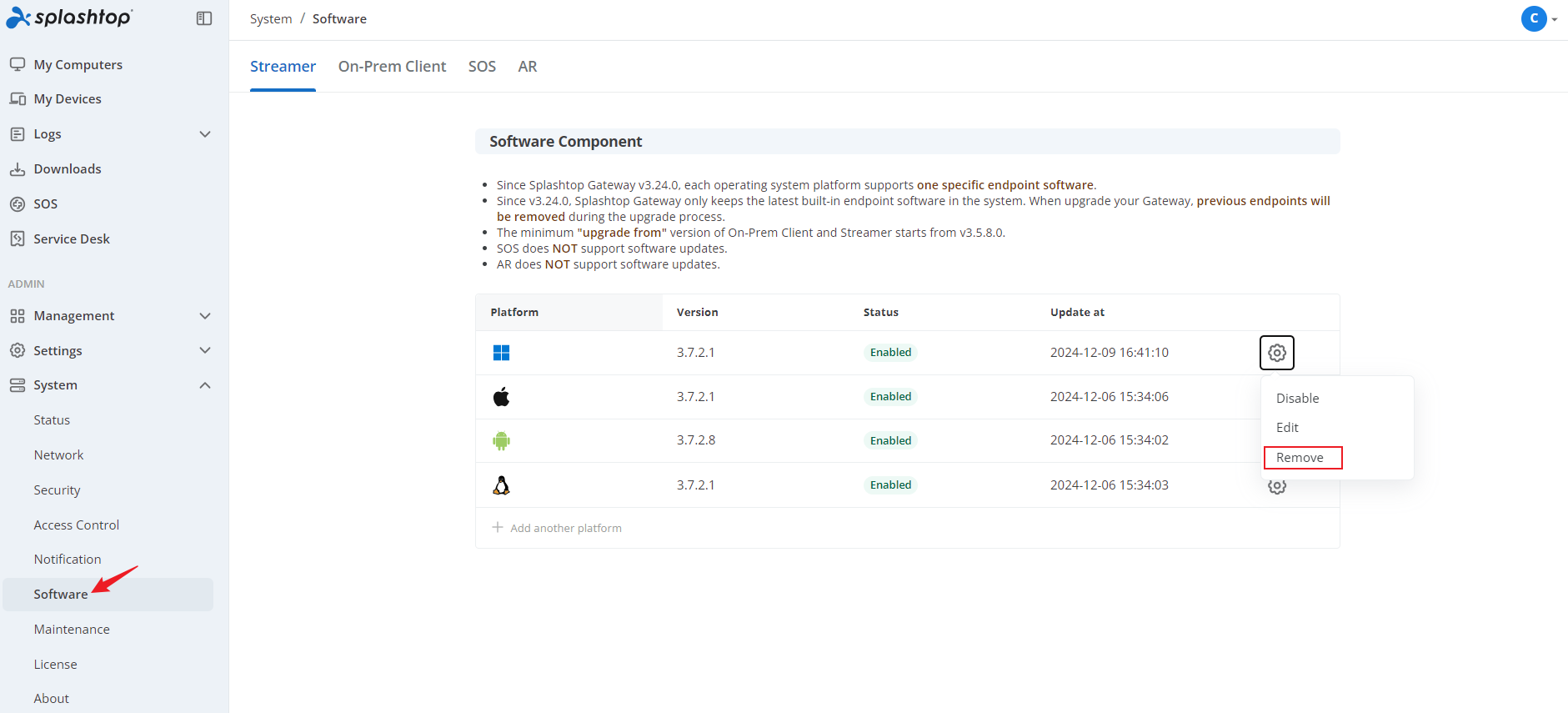Image resolution: width=1568 pixels, height=713 pixels.
Task: Click the Platform column header
Action: (514, 313)
